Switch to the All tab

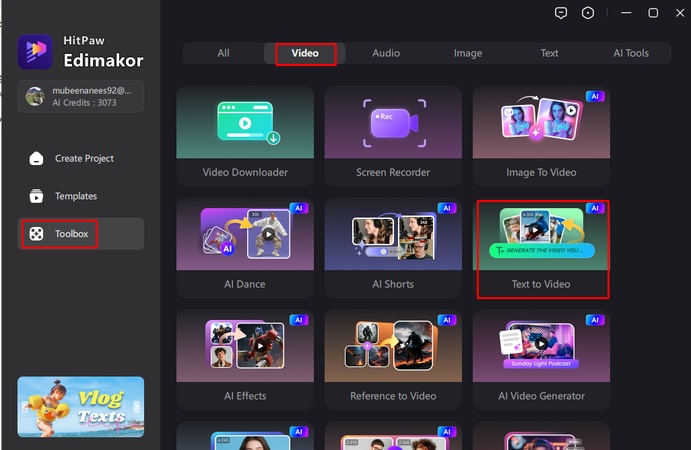pyautogui.click(x=223, y=53)
